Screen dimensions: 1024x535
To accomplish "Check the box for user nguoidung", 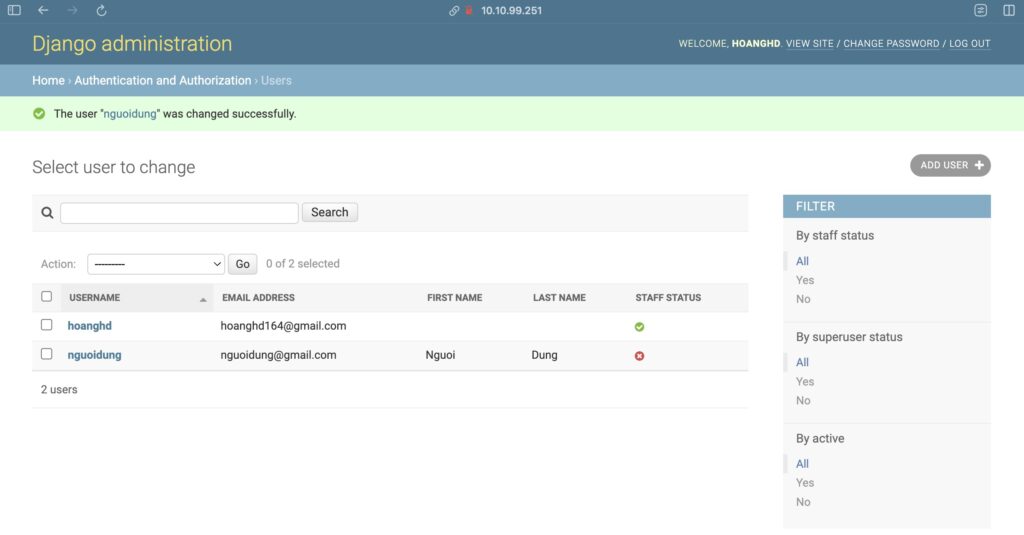I will point(46,354).
